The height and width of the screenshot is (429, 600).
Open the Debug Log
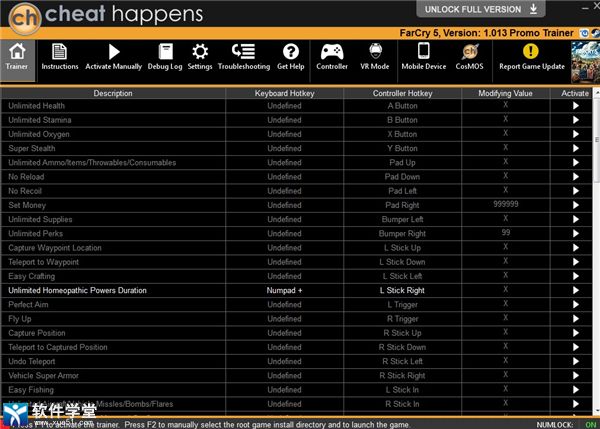coord(165,57)
